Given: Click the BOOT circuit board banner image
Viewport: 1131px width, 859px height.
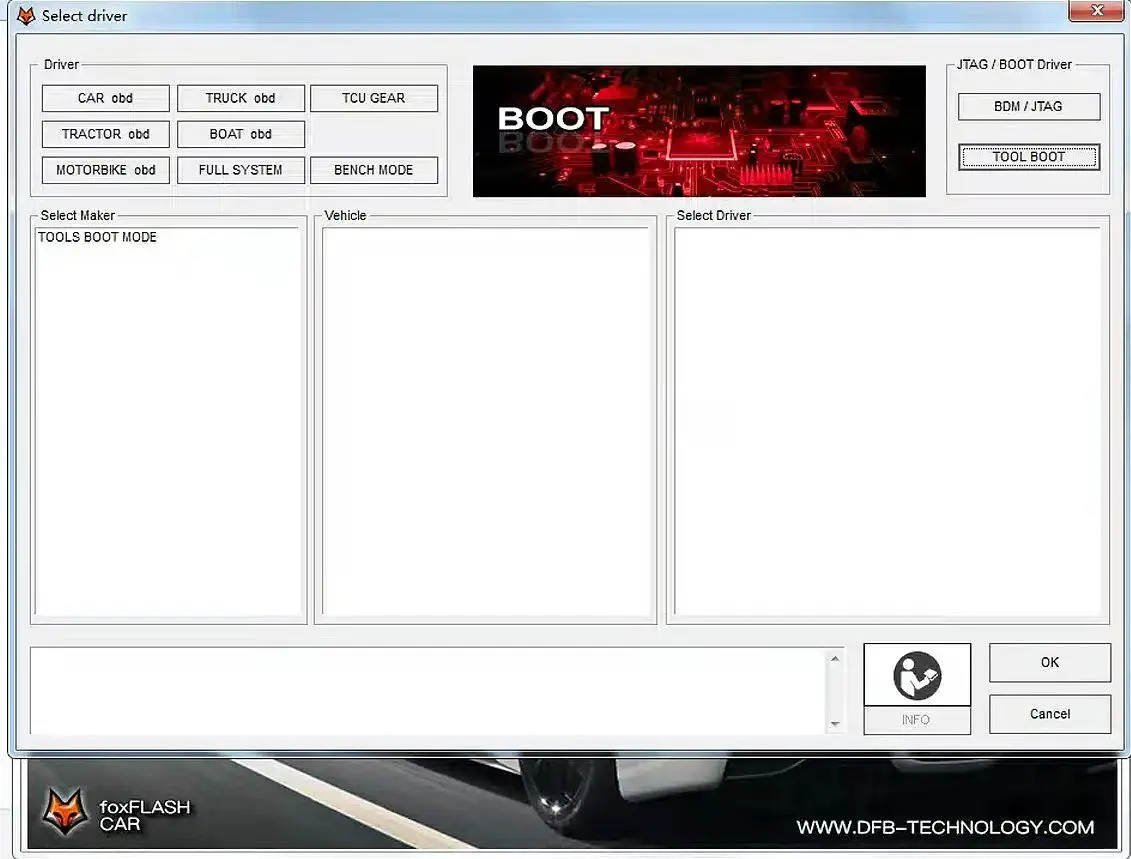Looking at the screenshot, I should 699,131.
